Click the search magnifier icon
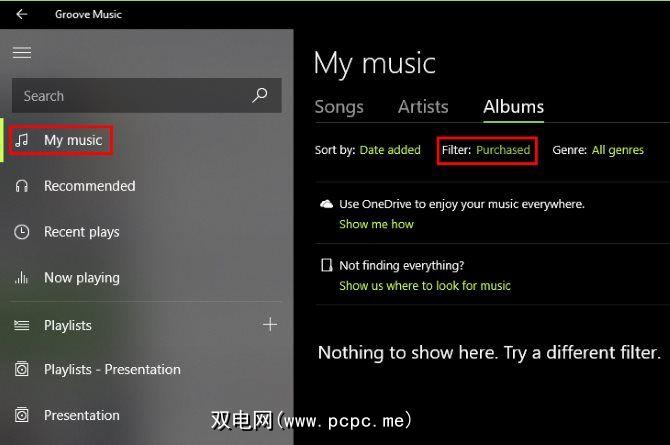670x445 pixels. 259,95
